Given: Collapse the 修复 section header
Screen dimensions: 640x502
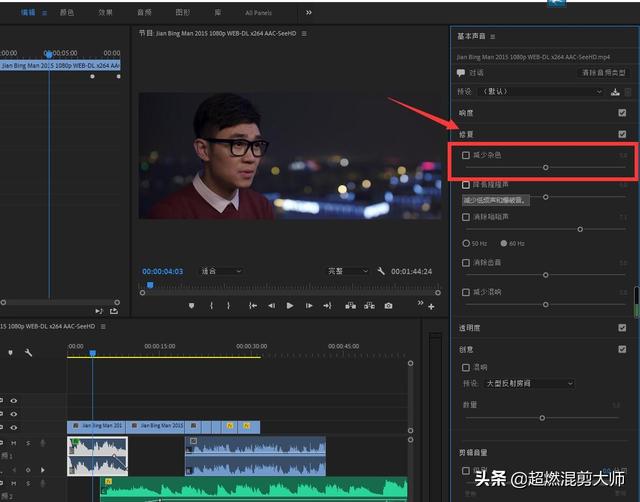Looking at the screenshot, I should point(466,134).
